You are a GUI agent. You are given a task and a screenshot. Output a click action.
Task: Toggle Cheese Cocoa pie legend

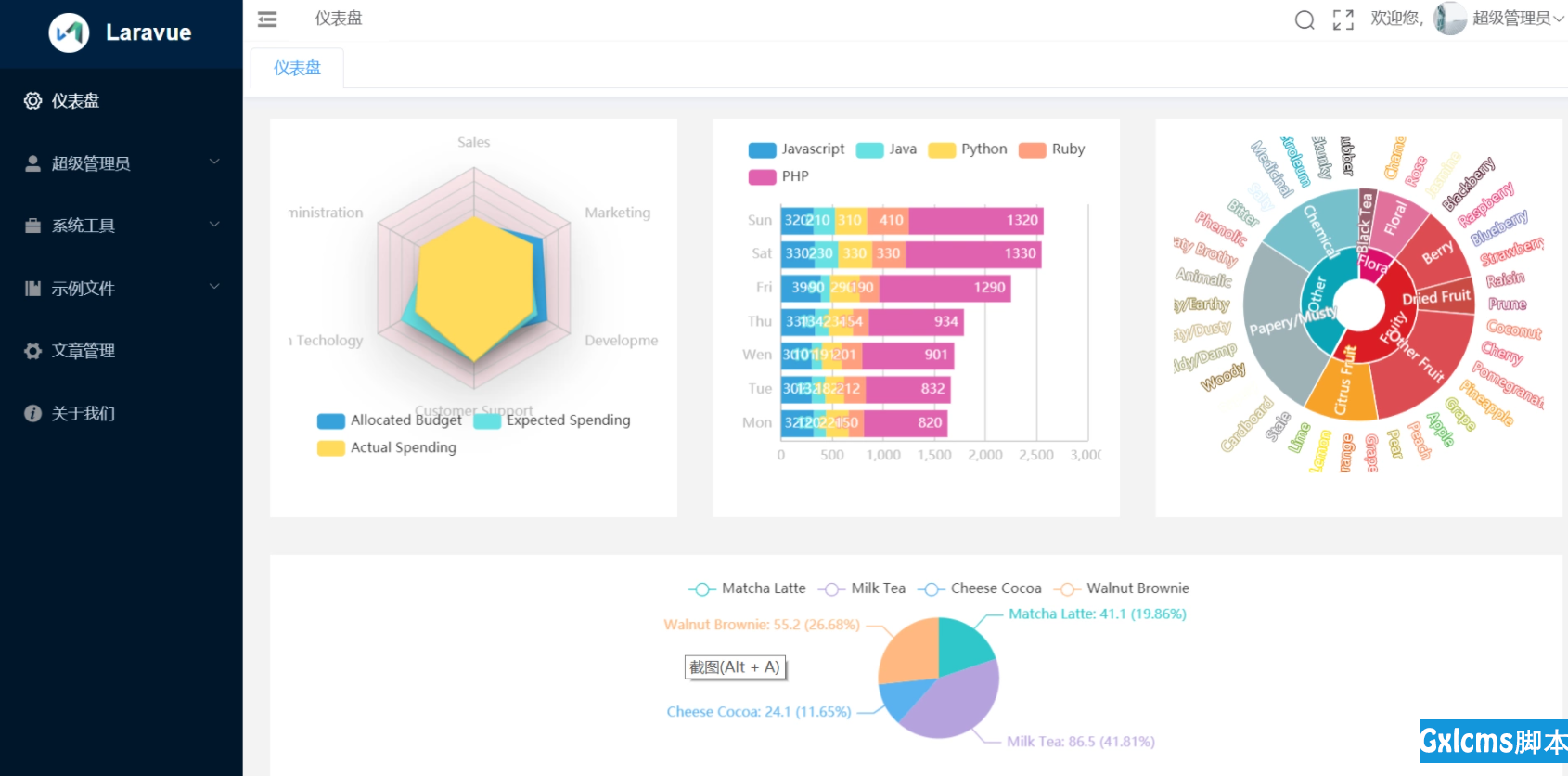pos(980,588)
